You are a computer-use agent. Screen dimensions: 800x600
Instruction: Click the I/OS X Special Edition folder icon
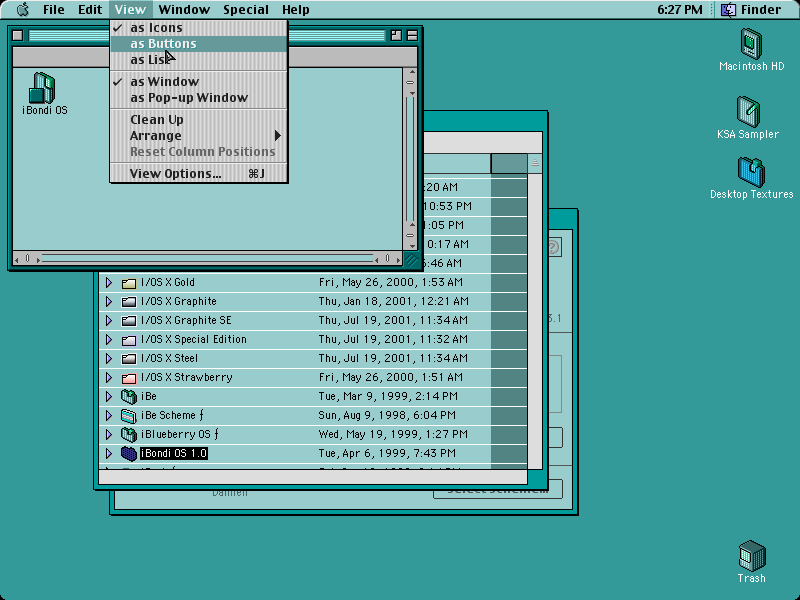tap(129, 340)
